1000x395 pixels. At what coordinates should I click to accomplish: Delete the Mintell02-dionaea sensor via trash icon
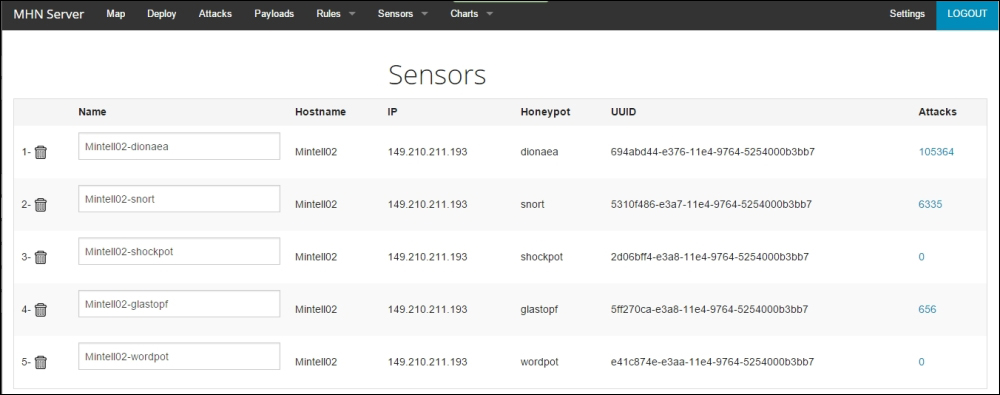pos(40,153)
